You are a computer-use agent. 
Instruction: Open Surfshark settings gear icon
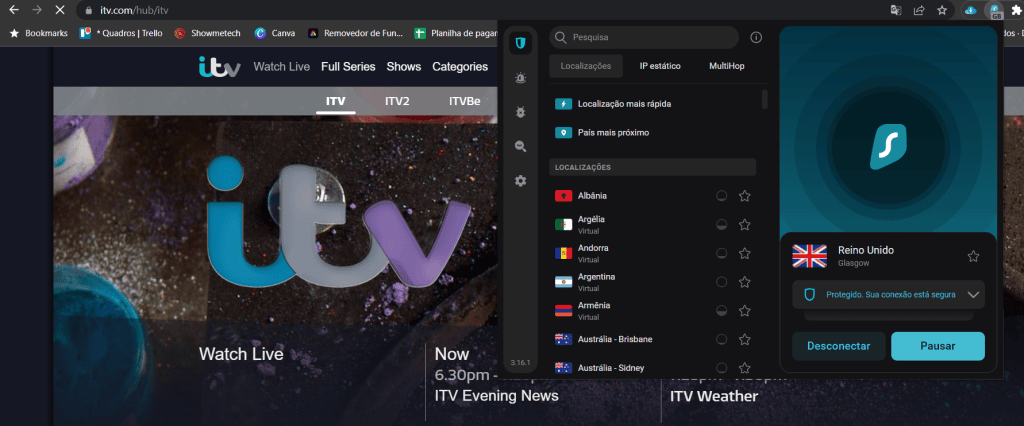pos(520,181)
